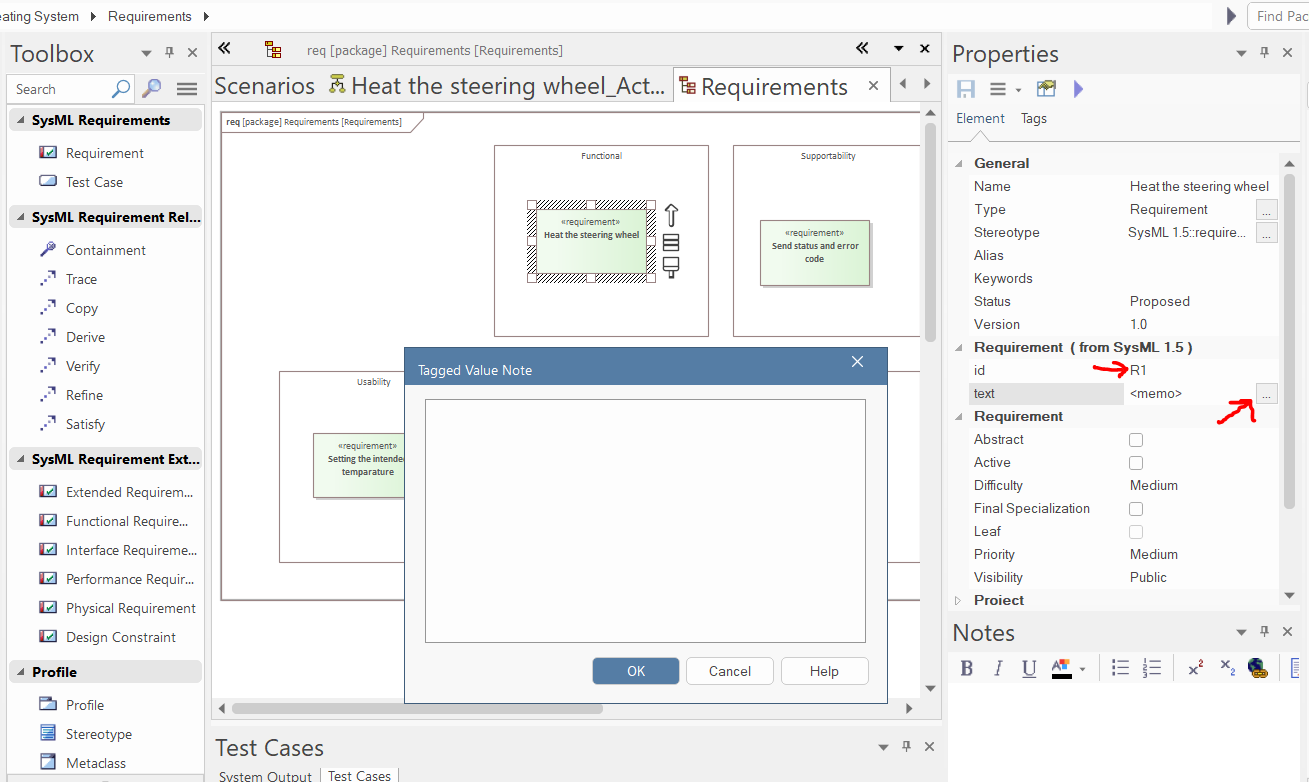The width and height of the screenshot is (1309, 782).
Task: Collapse the SysML Requirements toolbox group
Action: (x=19, y=120)
